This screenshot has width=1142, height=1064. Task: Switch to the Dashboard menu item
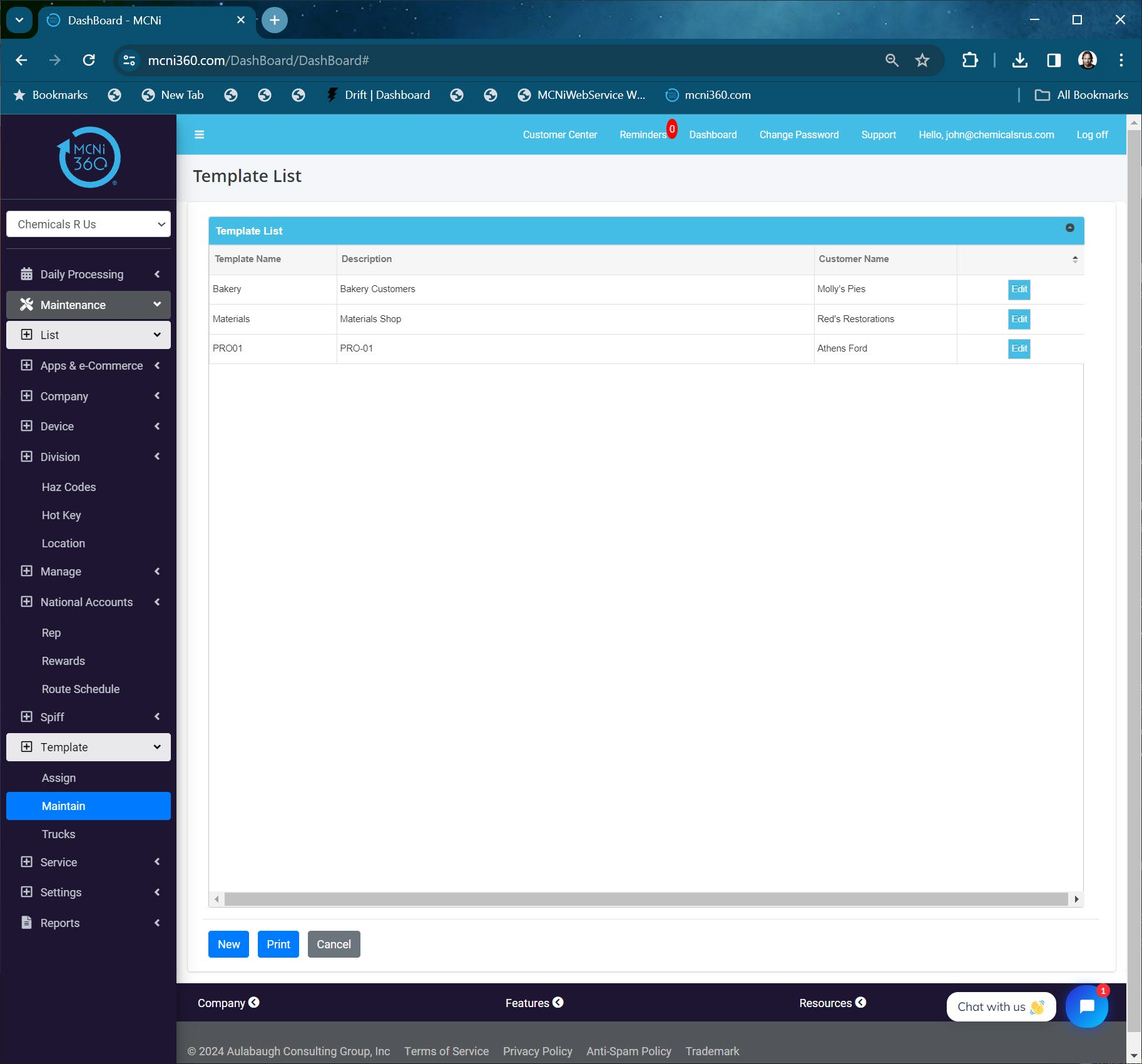(x=713, y=134)
